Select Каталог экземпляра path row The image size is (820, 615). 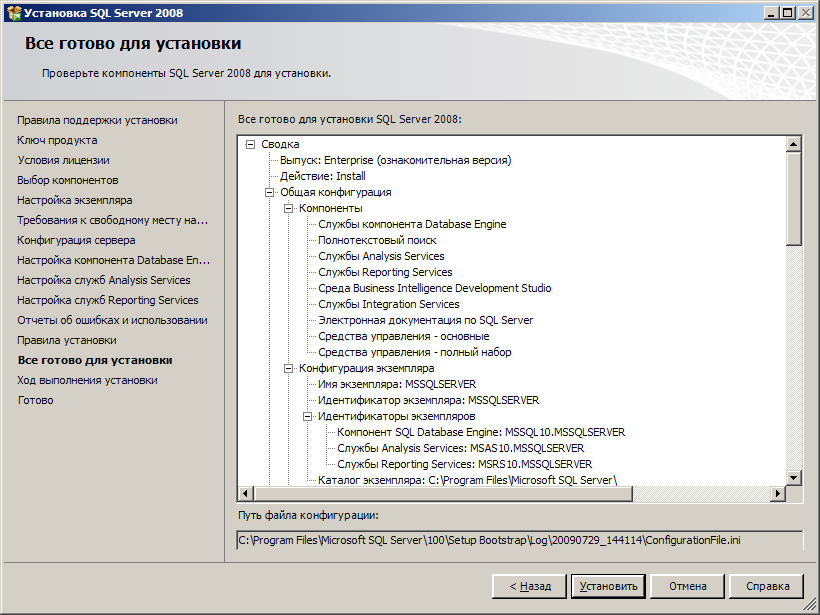click(468, 480)
